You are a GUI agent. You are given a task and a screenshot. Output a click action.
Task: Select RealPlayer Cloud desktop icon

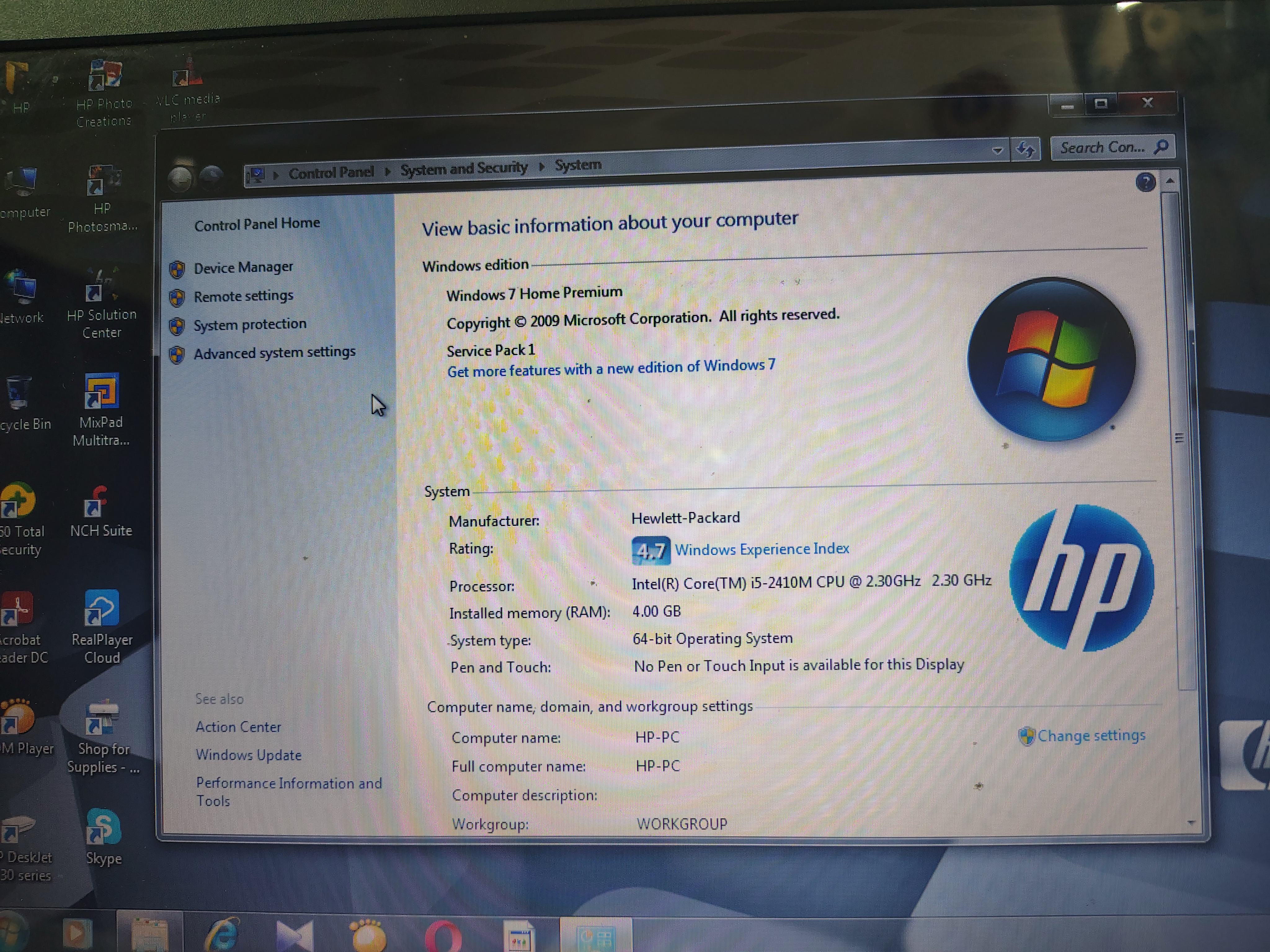coord(102,627)
